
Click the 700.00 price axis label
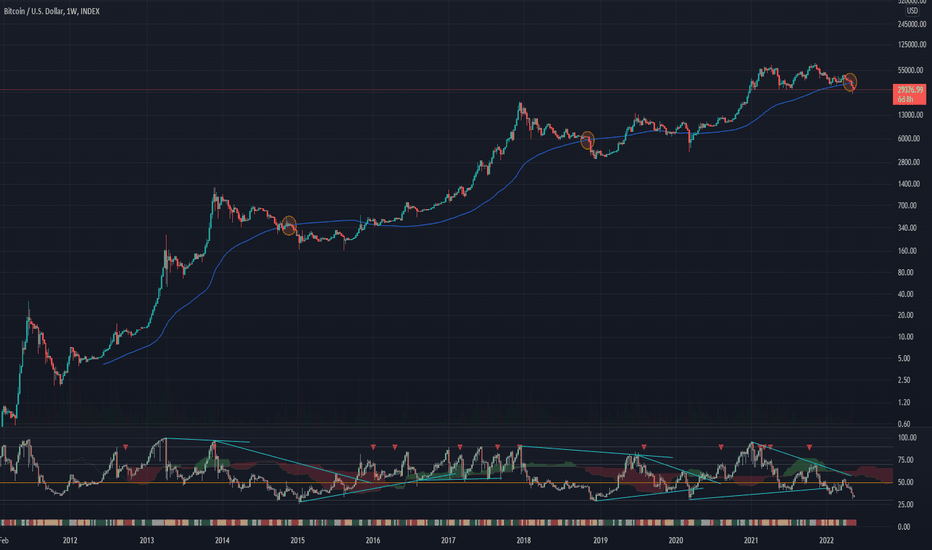click(908, 206)
